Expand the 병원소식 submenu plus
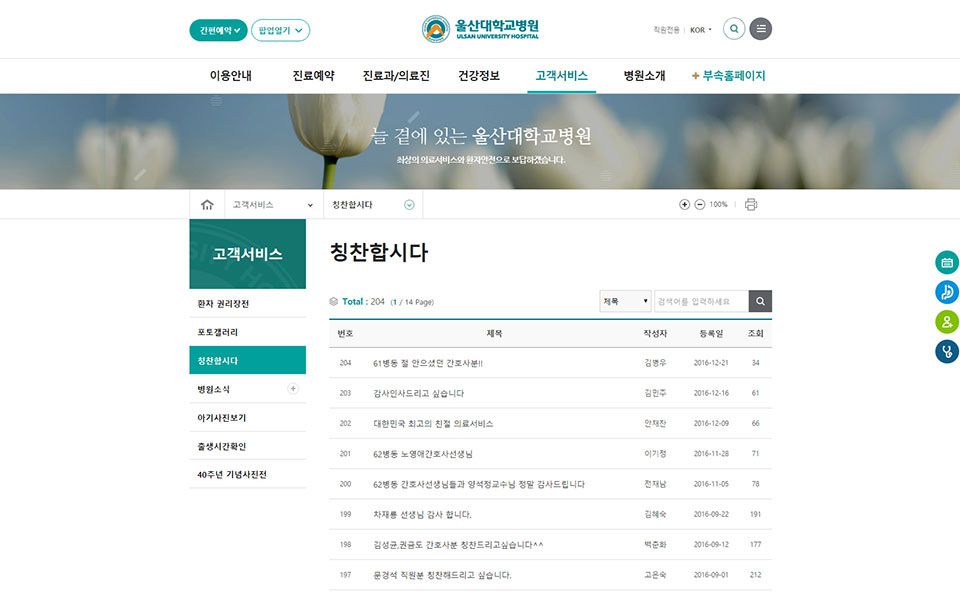Screen dimensions: 960x600 pyautogui.click(x=293, y=389)
